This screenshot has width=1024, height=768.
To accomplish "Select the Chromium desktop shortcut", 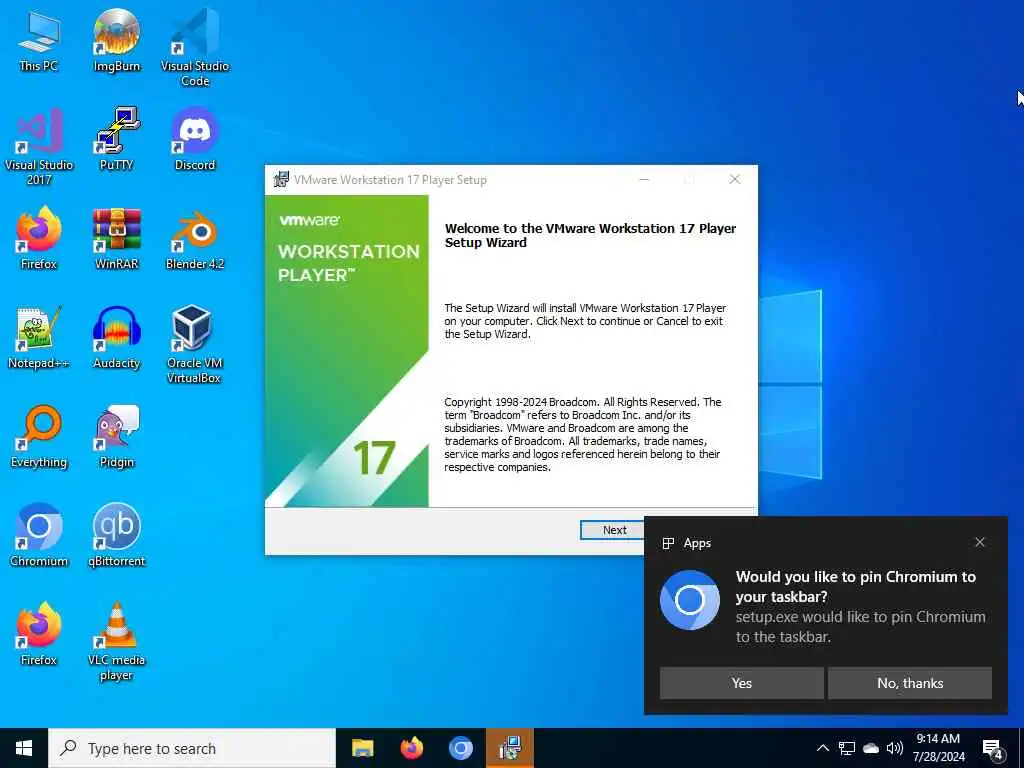I will pyautogui.click(x=39, y=534).
